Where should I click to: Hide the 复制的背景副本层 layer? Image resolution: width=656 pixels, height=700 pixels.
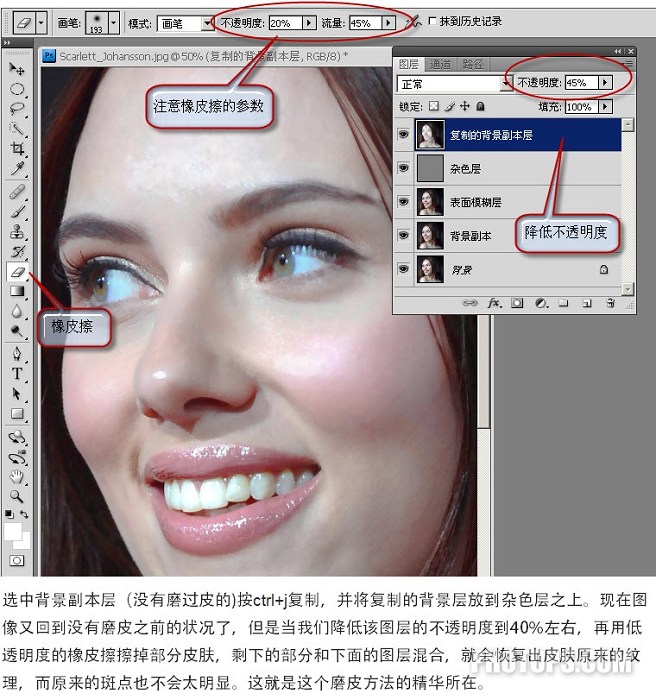click(403, 134)
